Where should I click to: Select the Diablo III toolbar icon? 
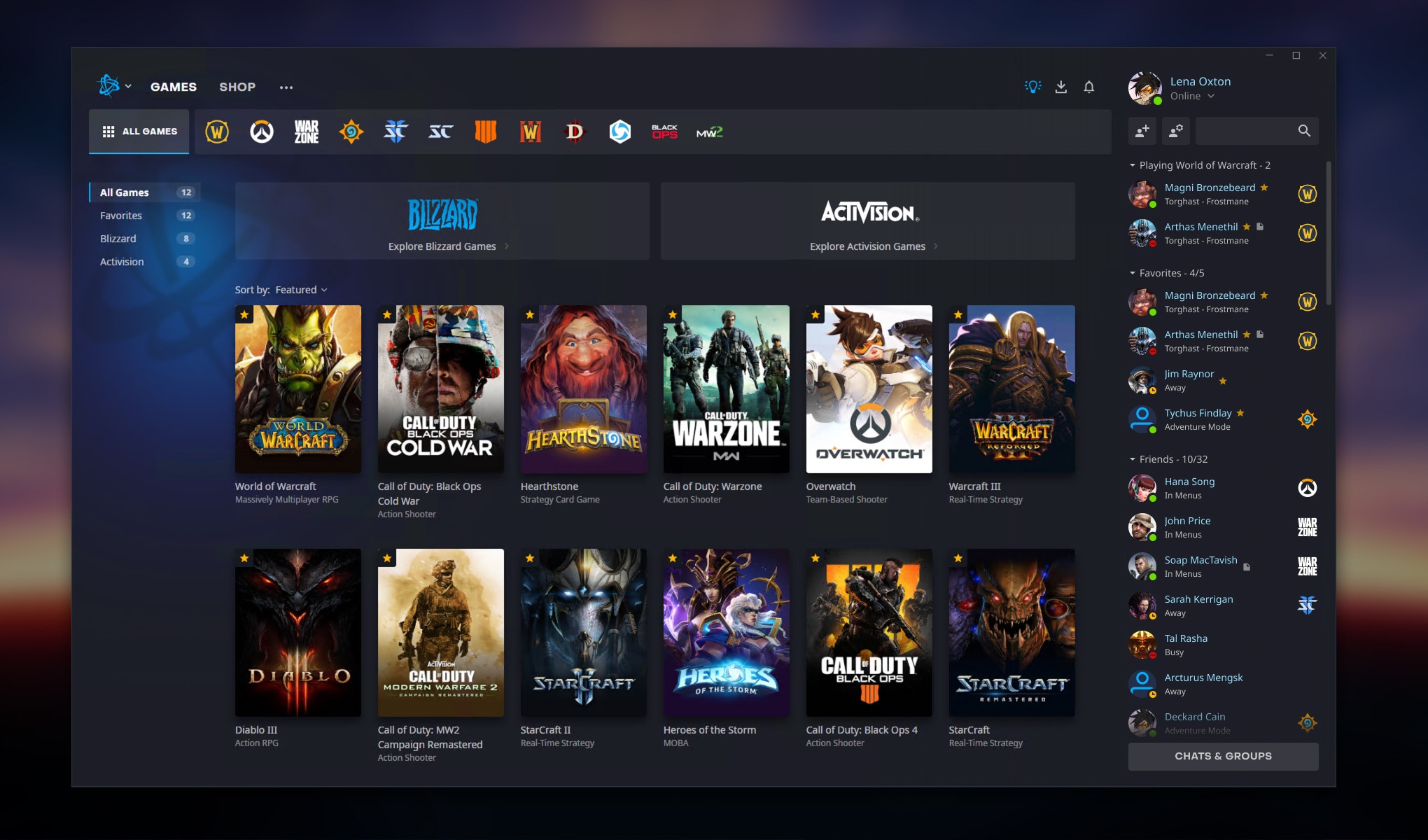(x=574, y=131)
